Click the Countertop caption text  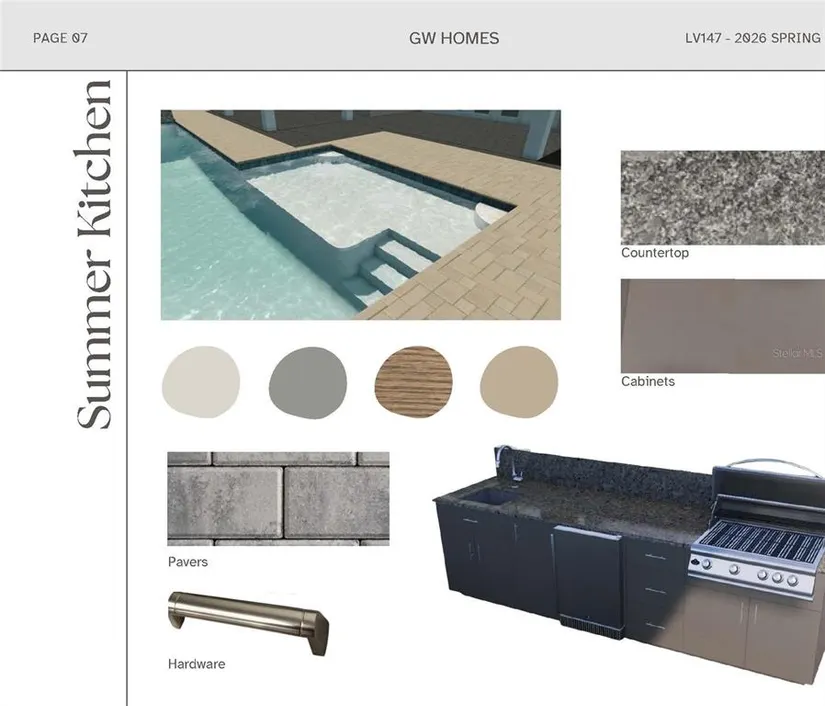click(x=654, y=253)
